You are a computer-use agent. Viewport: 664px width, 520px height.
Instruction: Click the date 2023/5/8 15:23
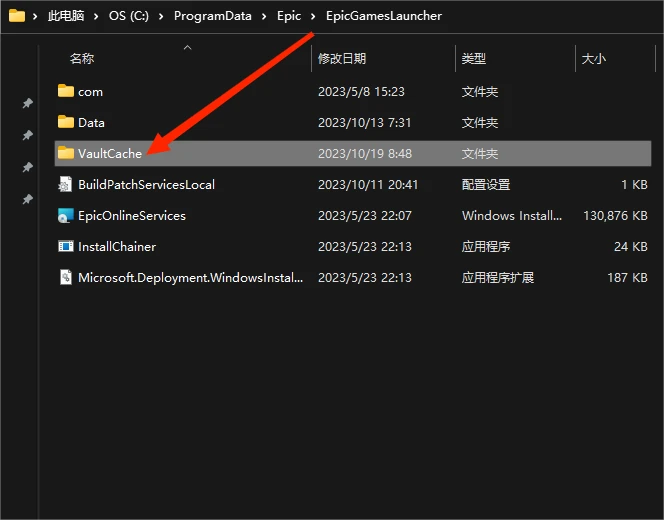click(x=361, y=91)
